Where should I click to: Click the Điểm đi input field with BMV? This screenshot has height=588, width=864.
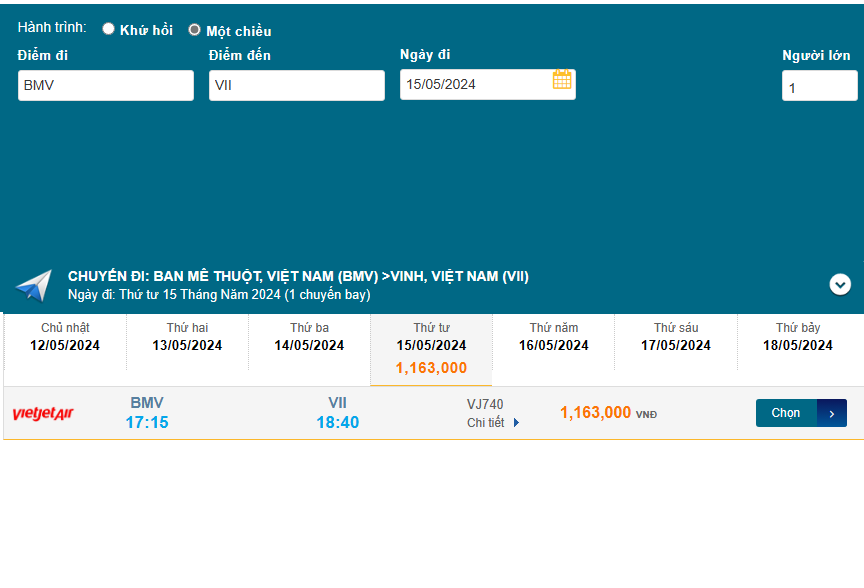[x=105, y=86]
